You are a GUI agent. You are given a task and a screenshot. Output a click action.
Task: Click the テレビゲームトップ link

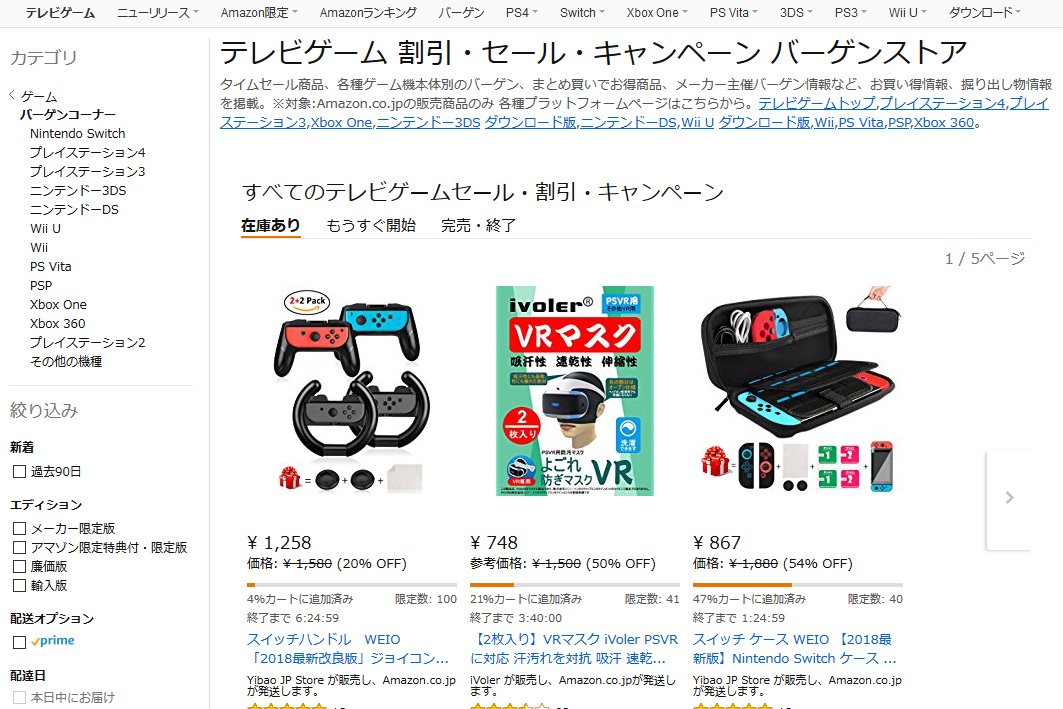[x=816, y=103]
